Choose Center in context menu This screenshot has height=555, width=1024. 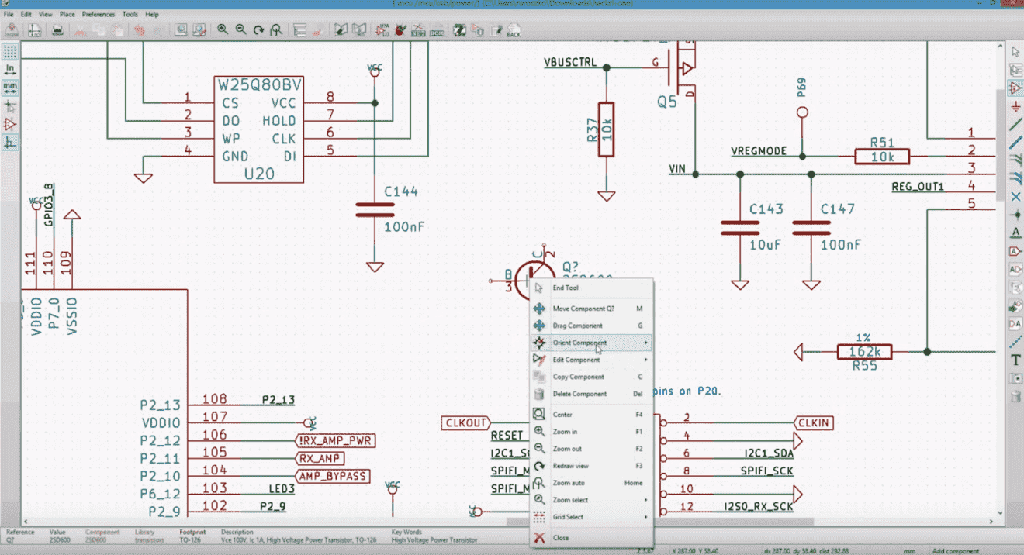click(592, 415)
